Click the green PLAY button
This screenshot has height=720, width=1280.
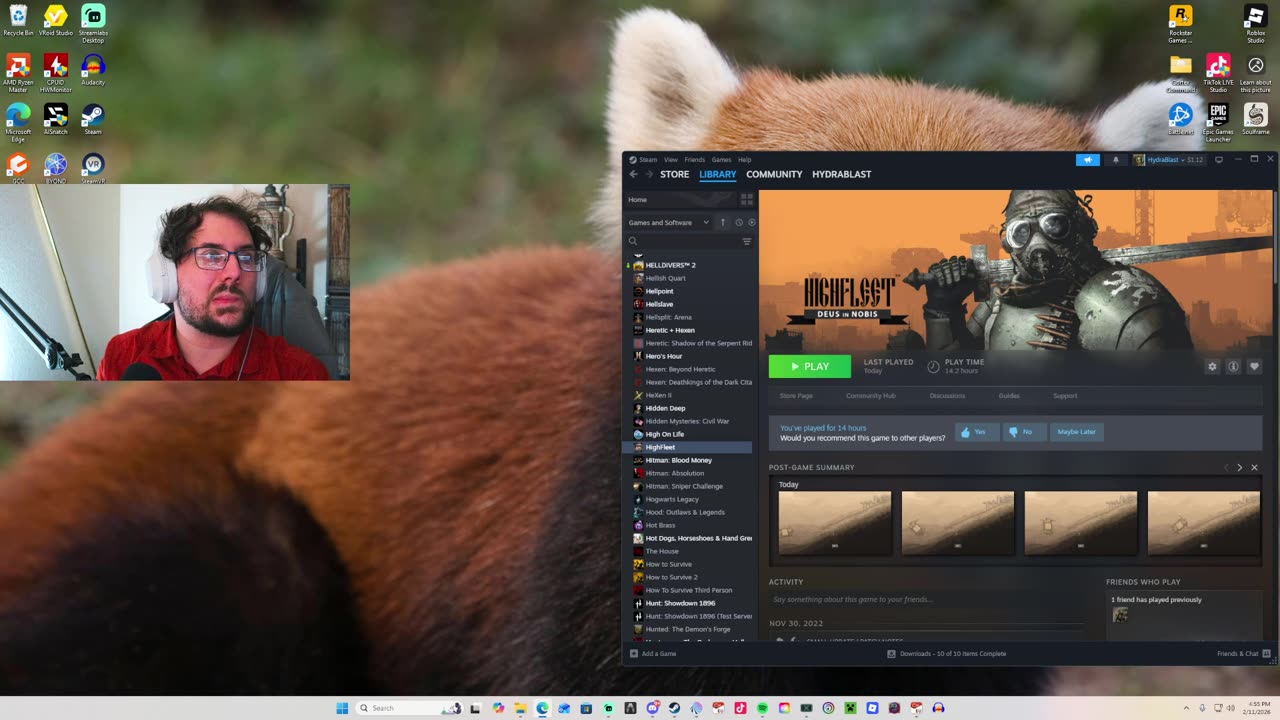click(x=810, y=367)
